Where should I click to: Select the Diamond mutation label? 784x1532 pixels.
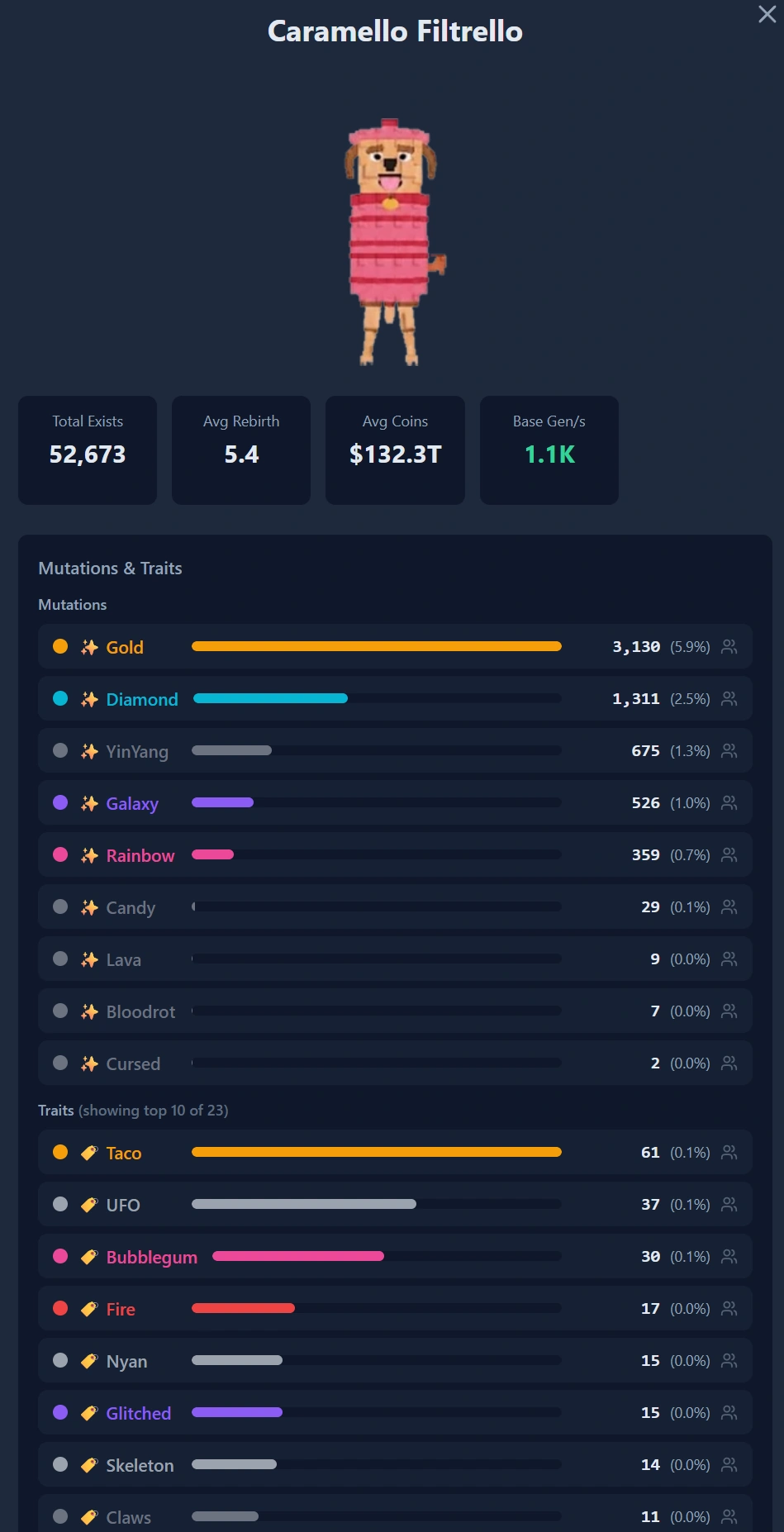[142, 699]
